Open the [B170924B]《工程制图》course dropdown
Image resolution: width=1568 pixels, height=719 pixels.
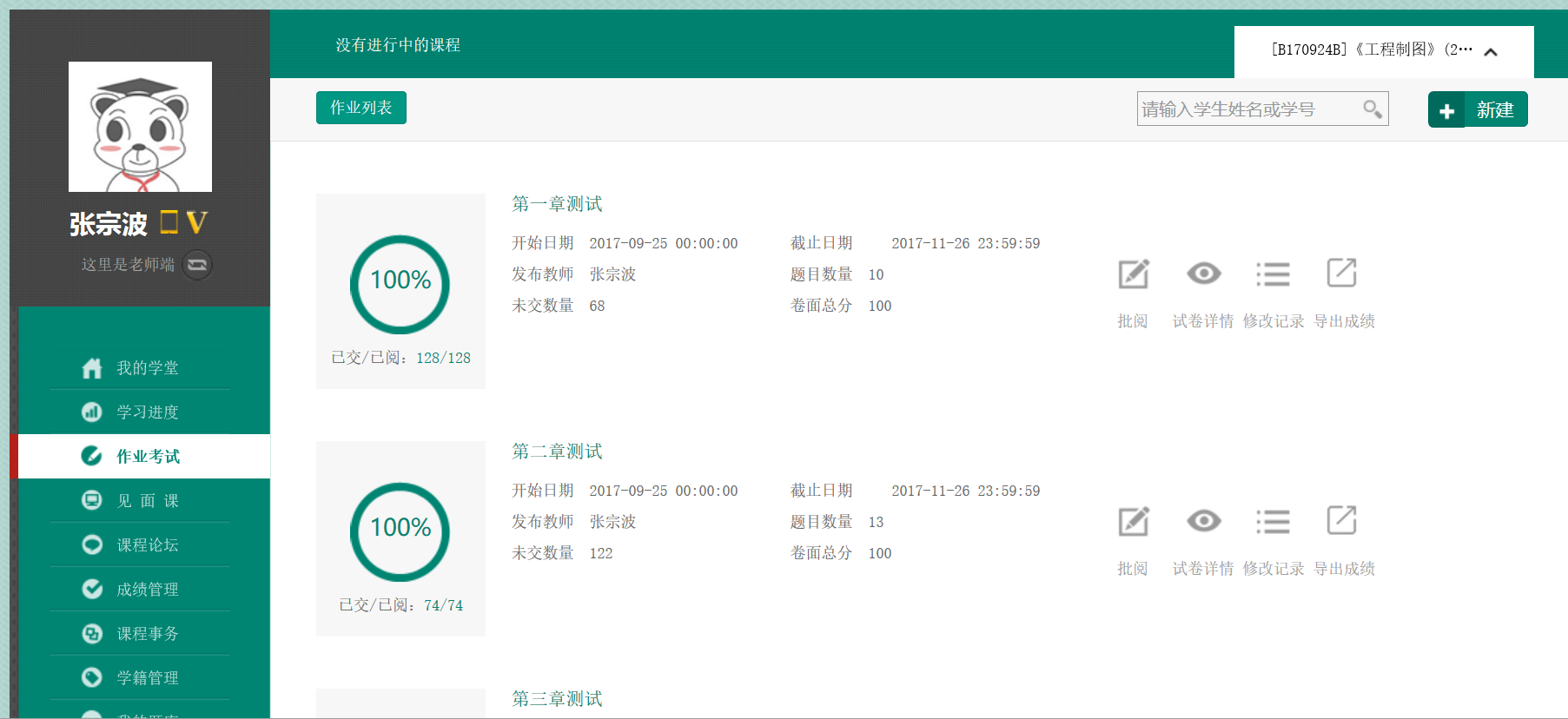pos(1384,51)
